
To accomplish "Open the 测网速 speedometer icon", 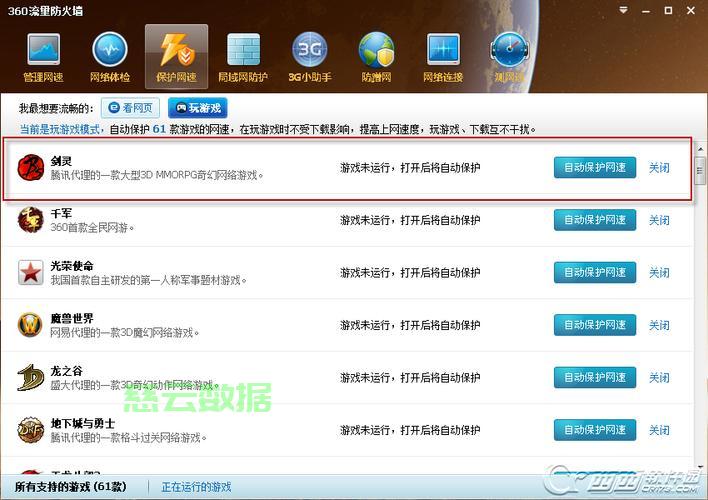I will [509, 56].
